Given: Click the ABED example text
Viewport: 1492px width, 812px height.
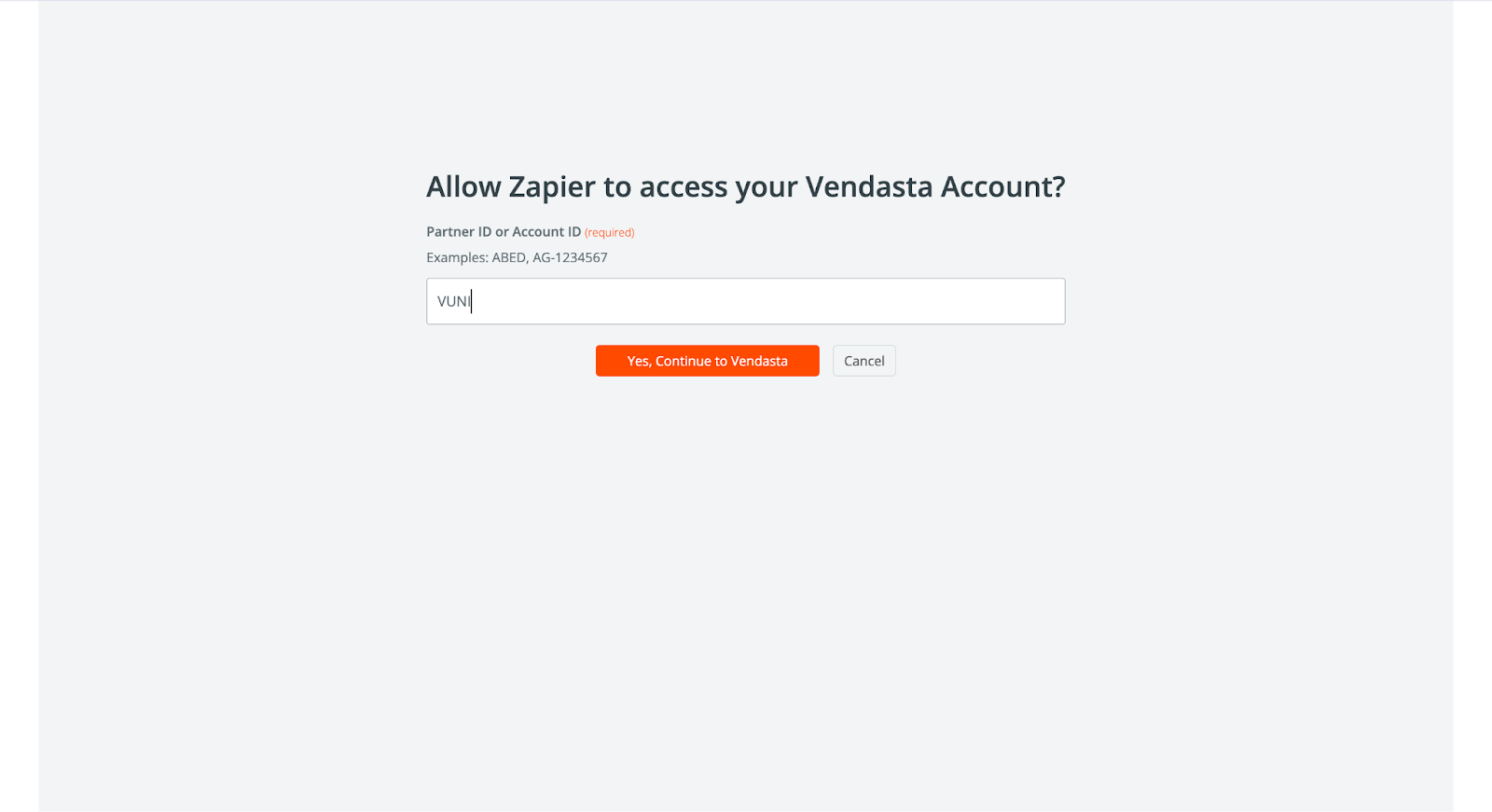Looking at the screenshot, I should (x=510, y=257).
